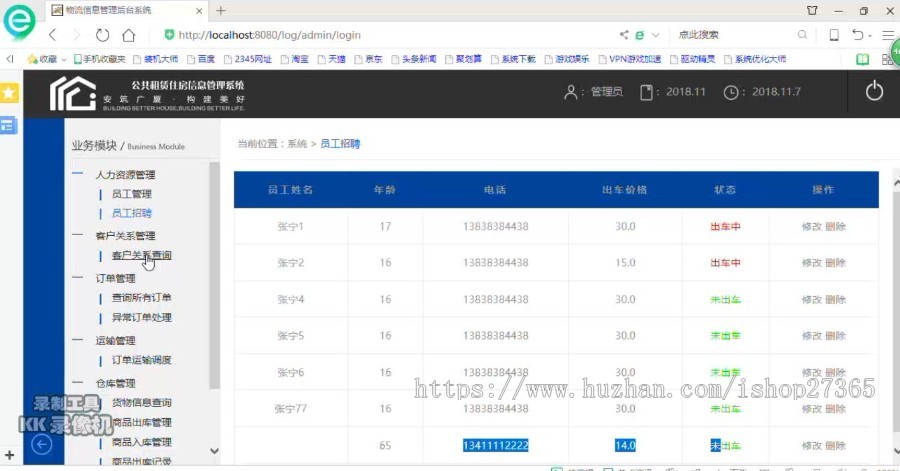
Task: Open the 京东 bookmark
Action: (x=368, y=59)
